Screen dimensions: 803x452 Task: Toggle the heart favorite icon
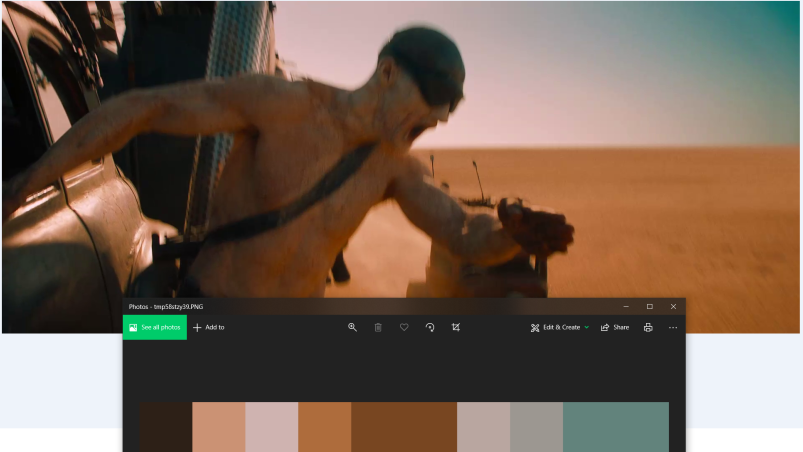(x=404, y=327)
